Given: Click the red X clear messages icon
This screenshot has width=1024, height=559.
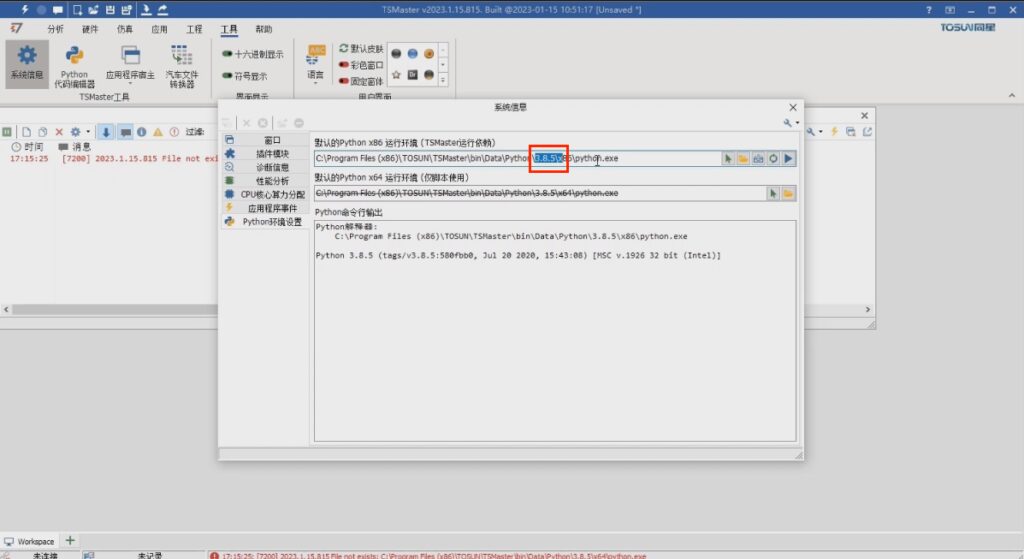Looking at the screenshot, I should [59, 132].
